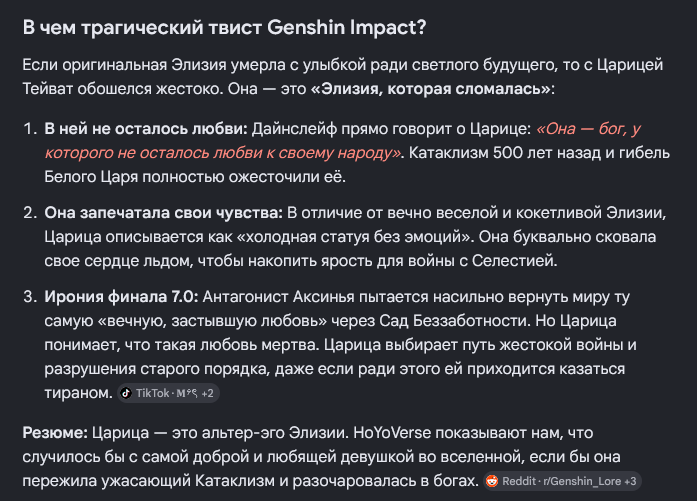Click list item title "Она запечатала свои чувства:"
The width and height of the screenshot is (697, 501).
164,213
